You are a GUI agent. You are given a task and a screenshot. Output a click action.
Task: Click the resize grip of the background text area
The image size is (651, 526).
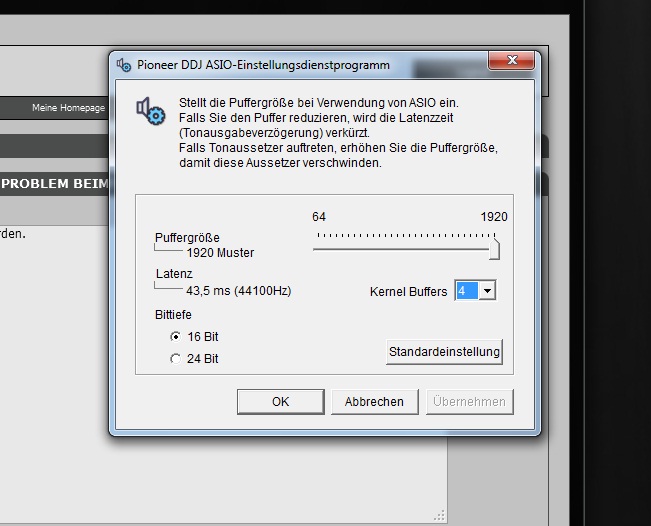click(x=440, y=516)
